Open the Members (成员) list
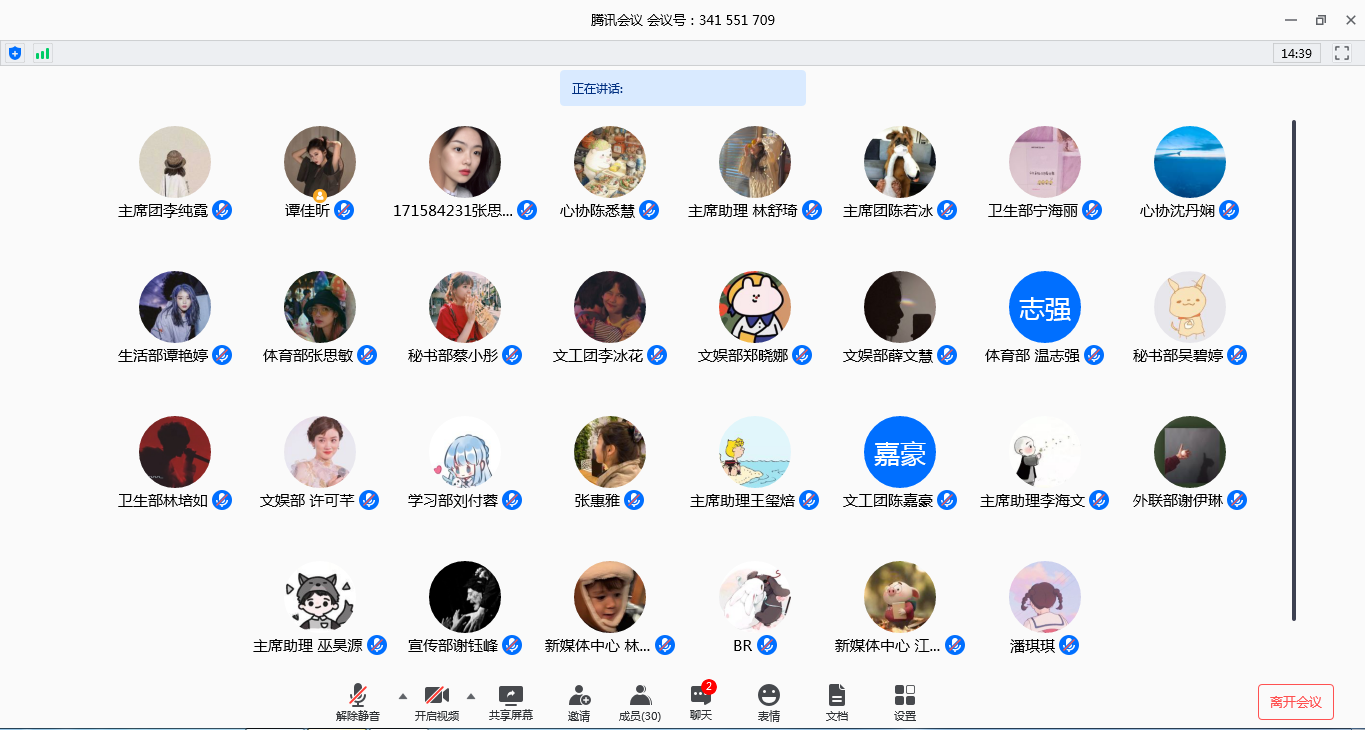The image size is (1365, 730). [640, 702]
